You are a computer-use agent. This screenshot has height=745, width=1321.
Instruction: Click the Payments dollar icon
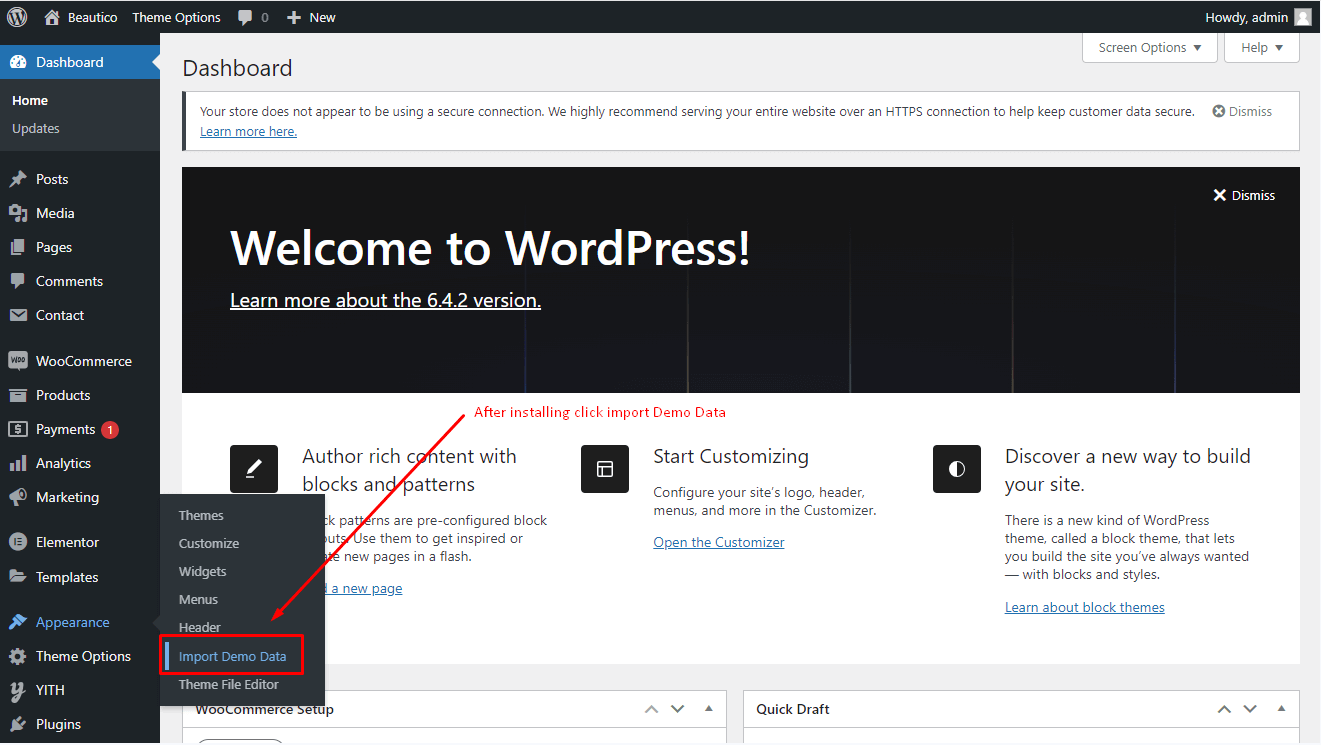click(x=18, y=429)
